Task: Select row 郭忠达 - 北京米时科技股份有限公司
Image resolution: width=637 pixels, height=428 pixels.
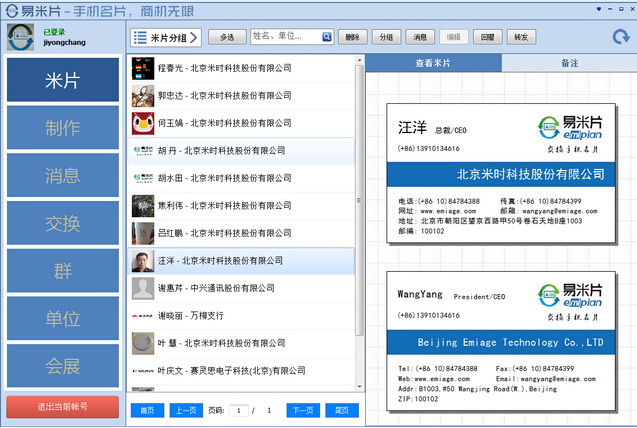Action: 242,96
